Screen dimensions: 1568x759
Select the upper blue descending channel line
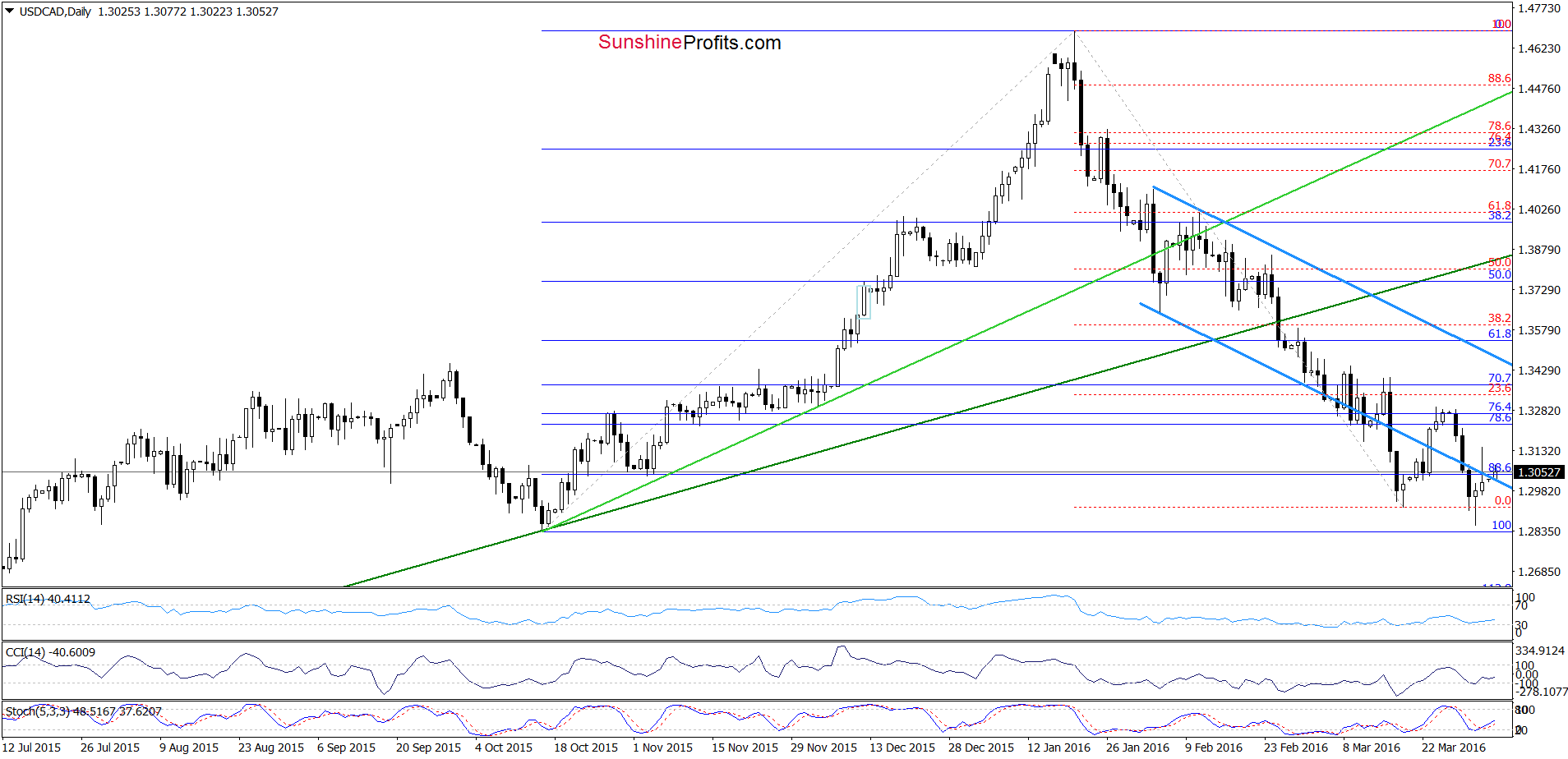coord(1331,274)
